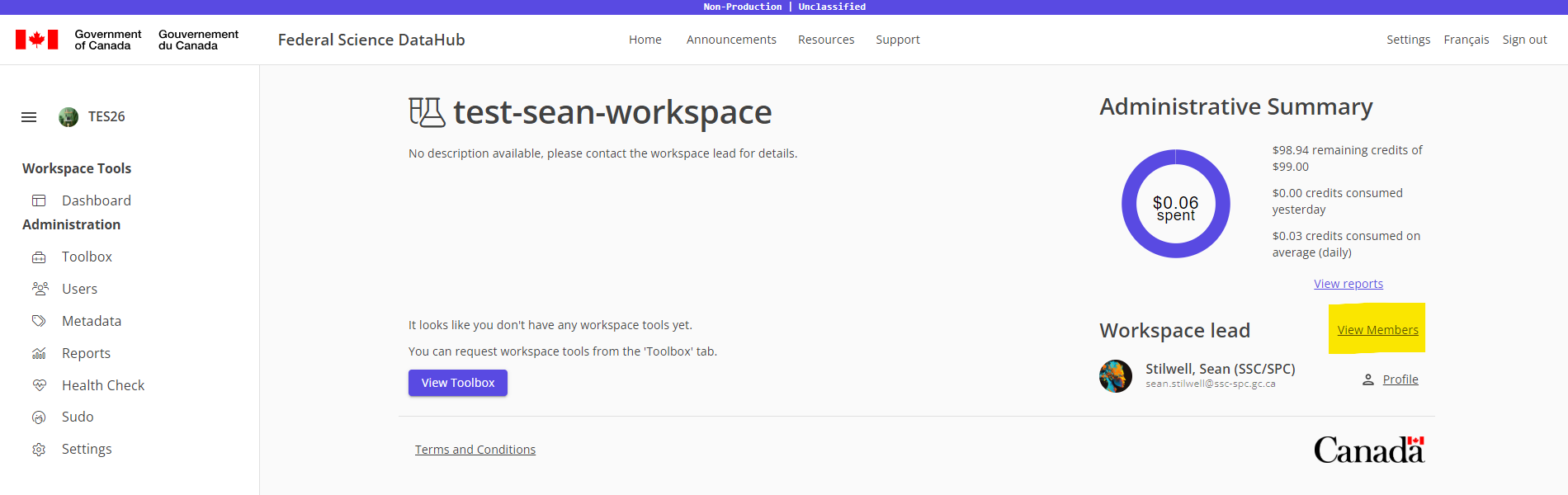Image resolution: width=1568 pixels, height=495 pixels.
Task: Toggle the hamburger sidebar menu
Action: click(29, 117)
